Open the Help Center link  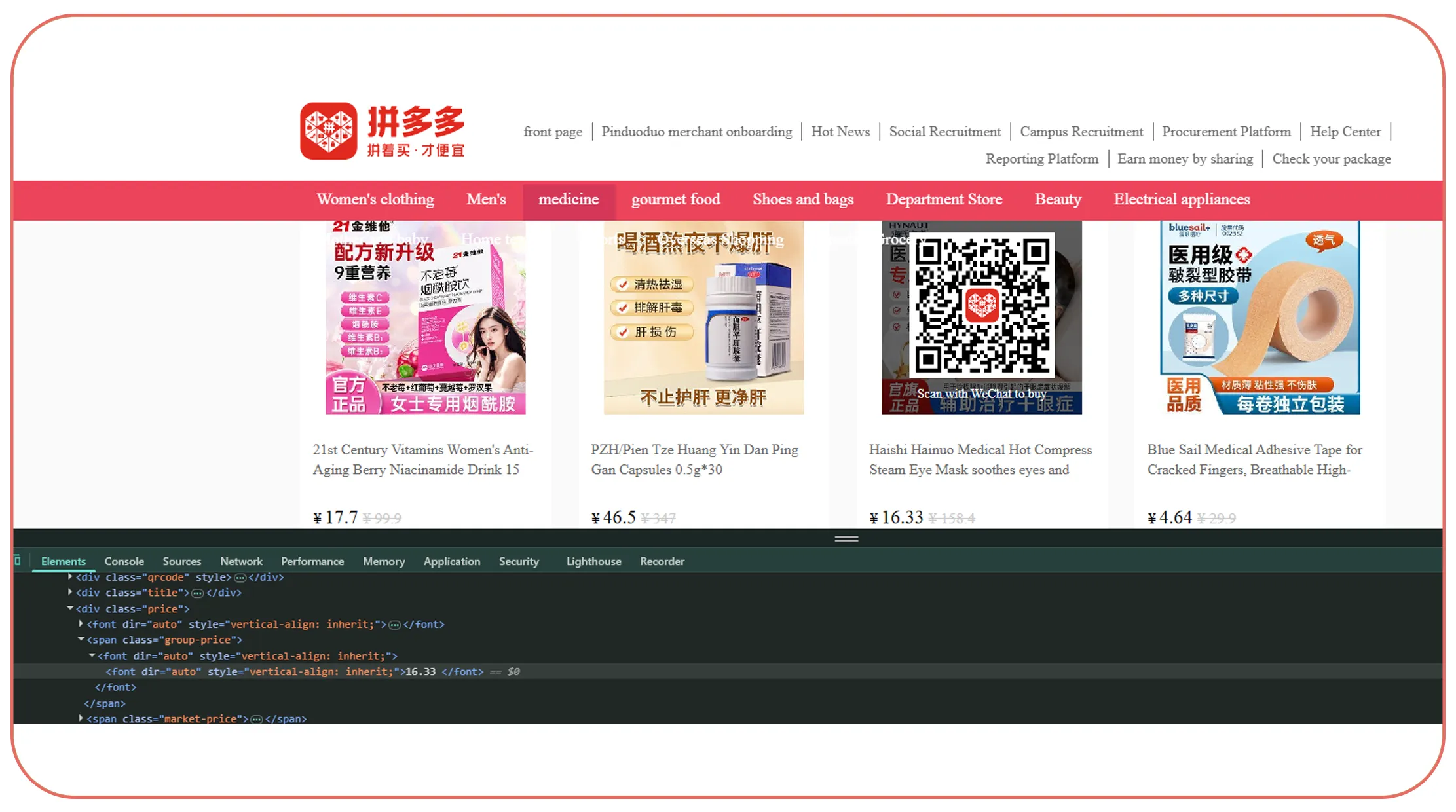1345,132
